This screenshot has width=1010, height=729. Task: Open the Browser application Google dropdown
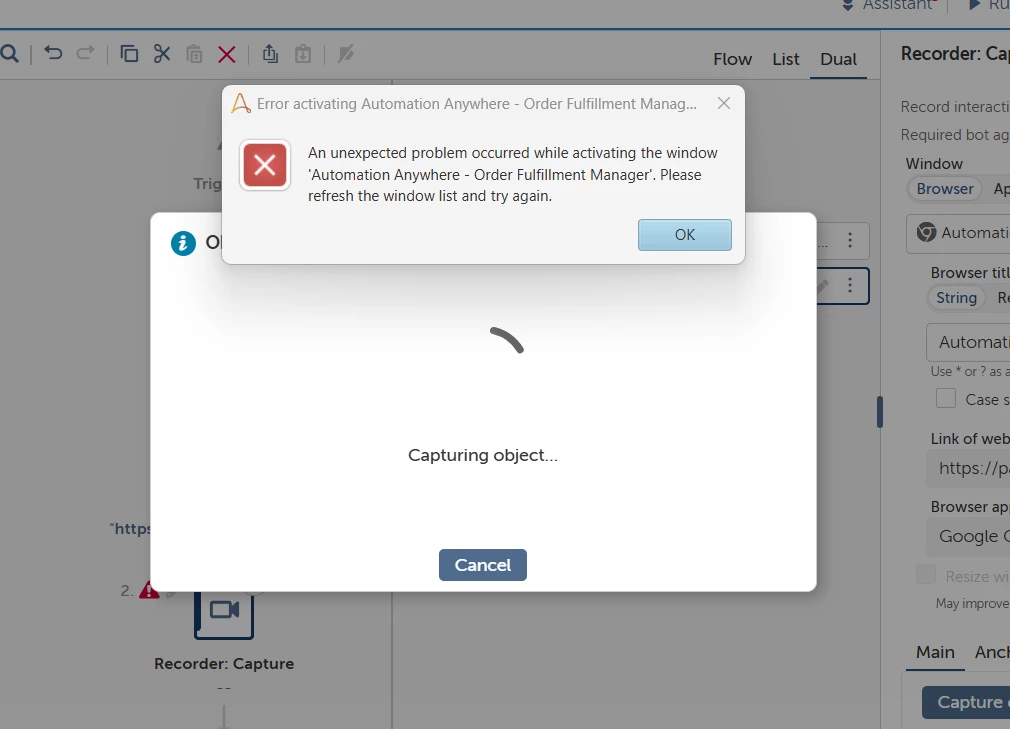(969, 536)
